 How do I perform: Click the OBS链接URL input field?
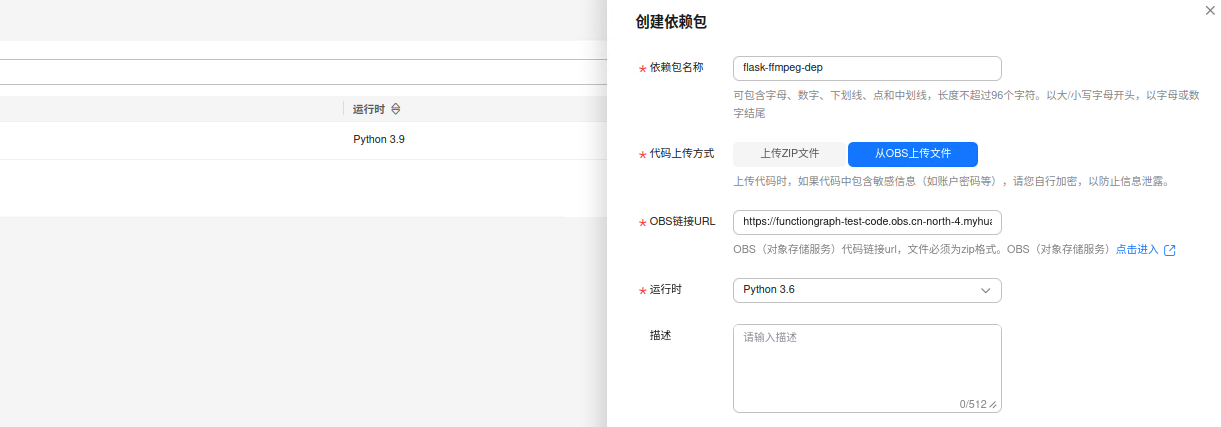(867, 222)
